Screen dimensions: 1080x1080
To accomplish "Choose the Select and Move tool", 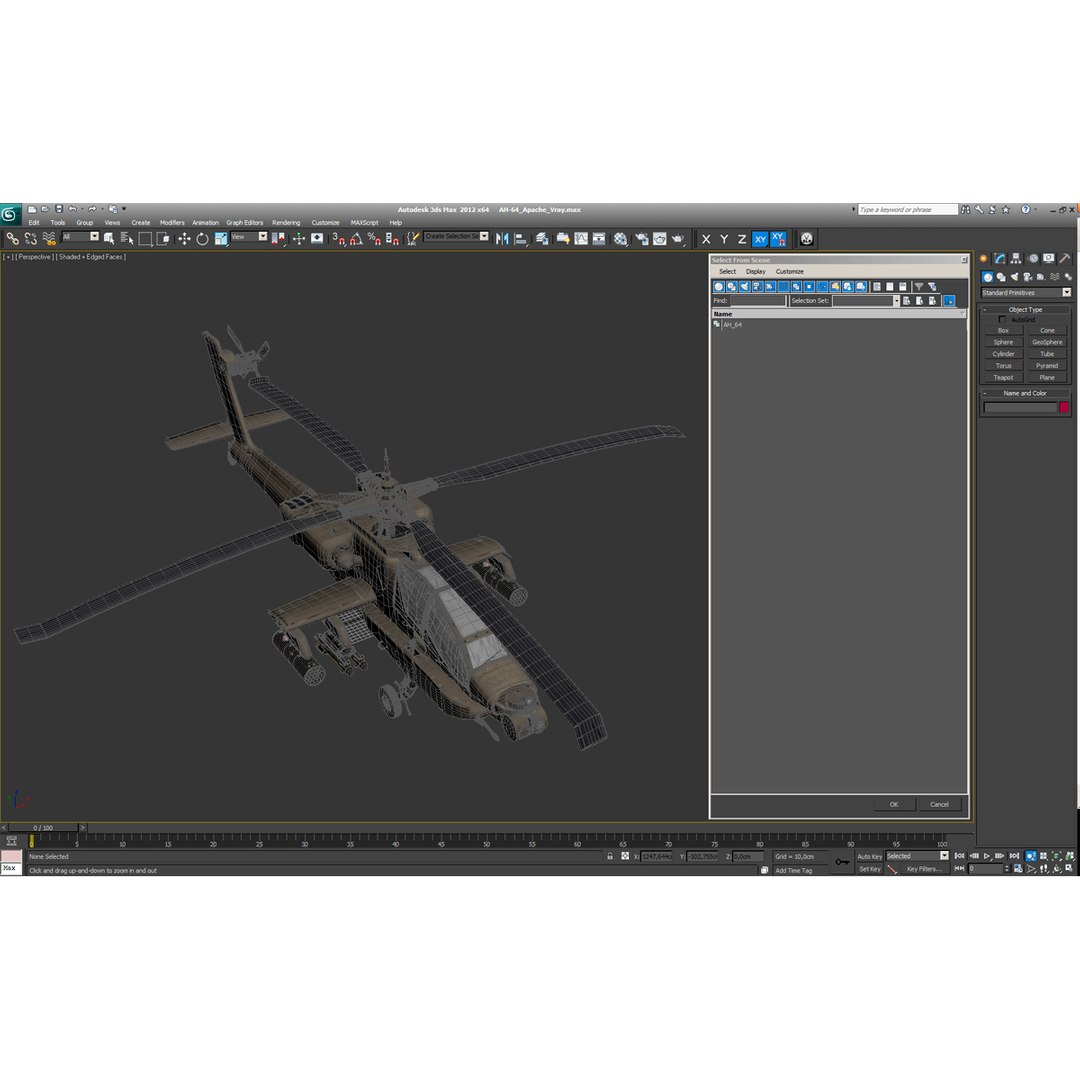I will [x=184, y=238].
